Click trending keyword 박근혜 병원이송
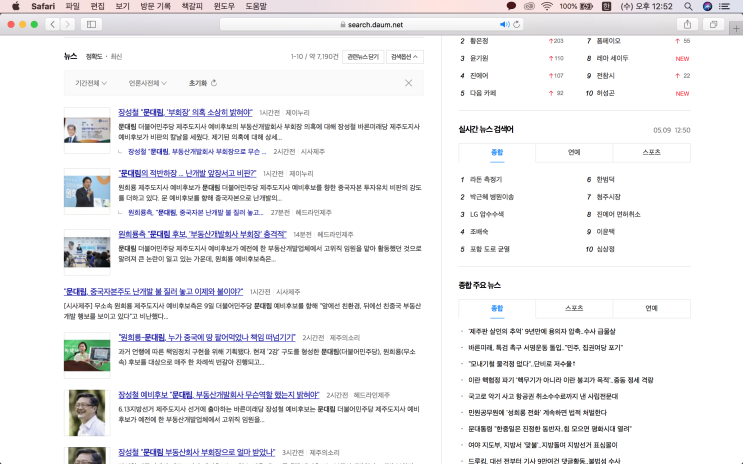This screenshot has width=743, height=464. coord(491,197)
